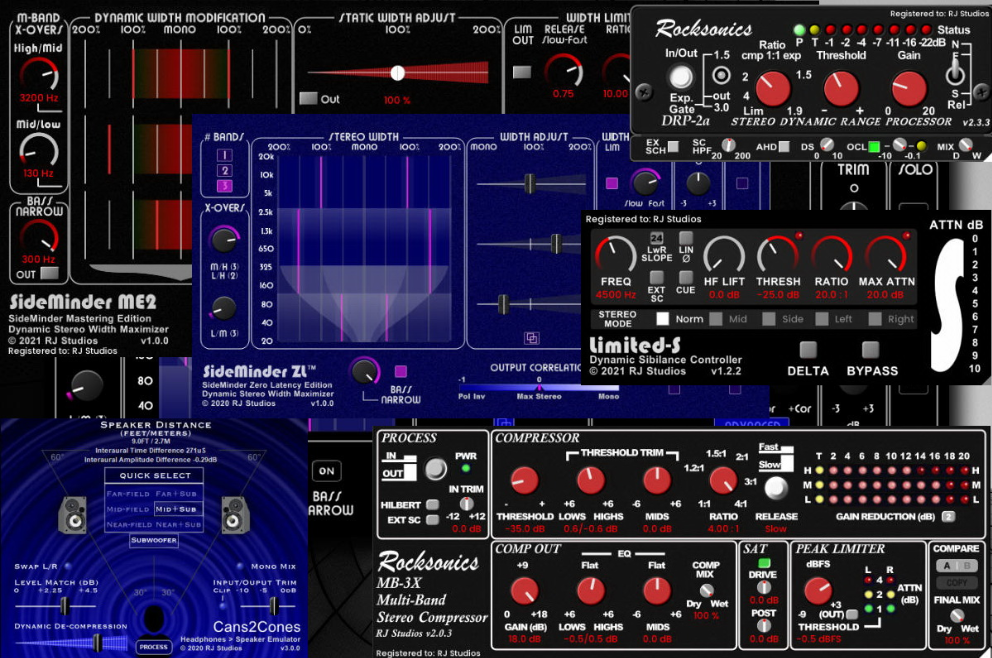The image size is (992, 658).
Task: Click the red Gain knob on DRP-2a
Action: (x=909, y=88)
